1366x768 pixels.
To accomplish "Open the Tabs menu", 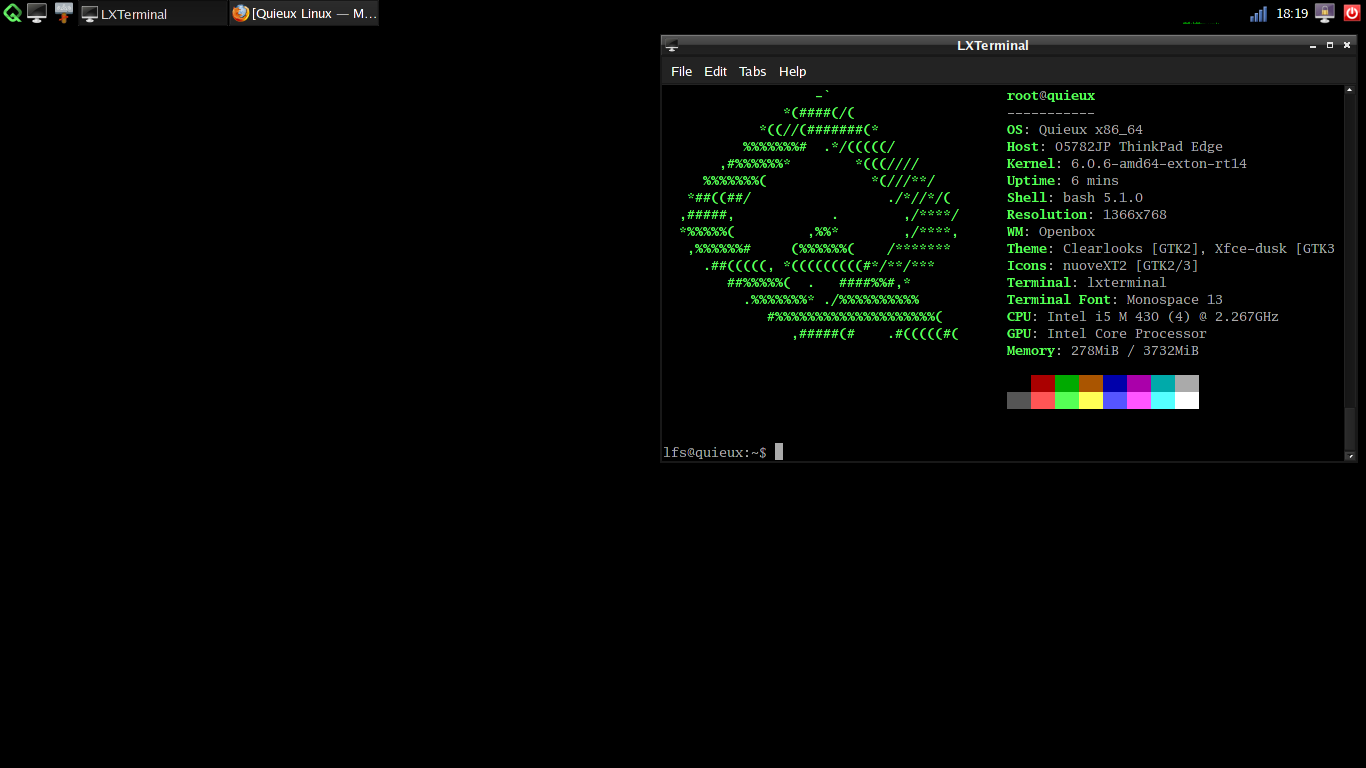I will (752, 72).
